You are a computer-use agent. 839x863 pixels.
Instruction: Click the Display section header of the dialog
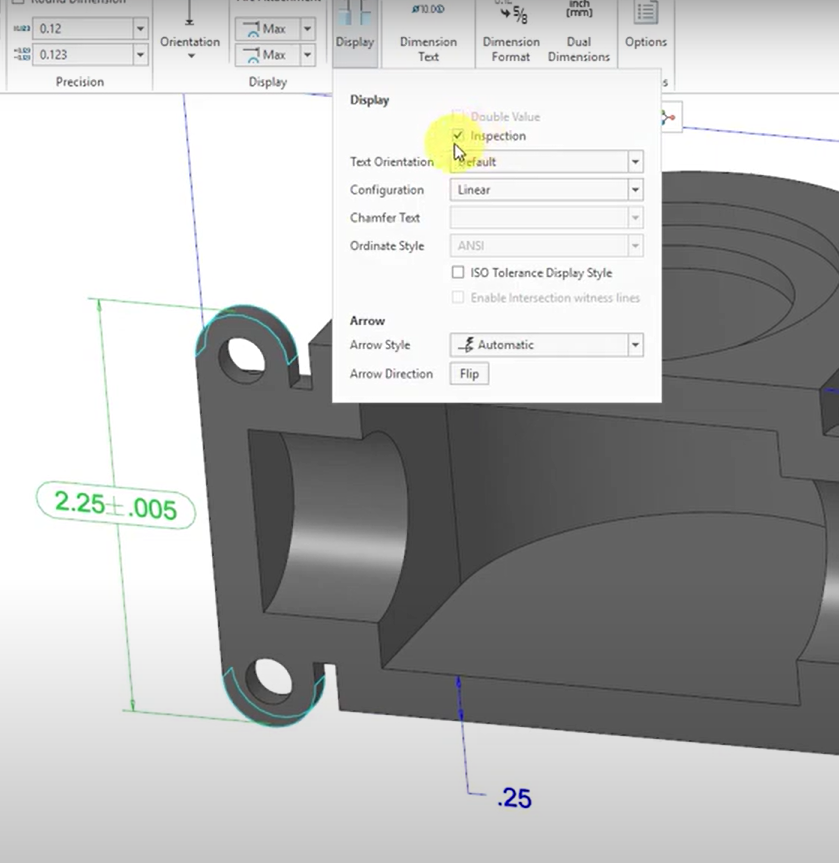pos(370,99)
